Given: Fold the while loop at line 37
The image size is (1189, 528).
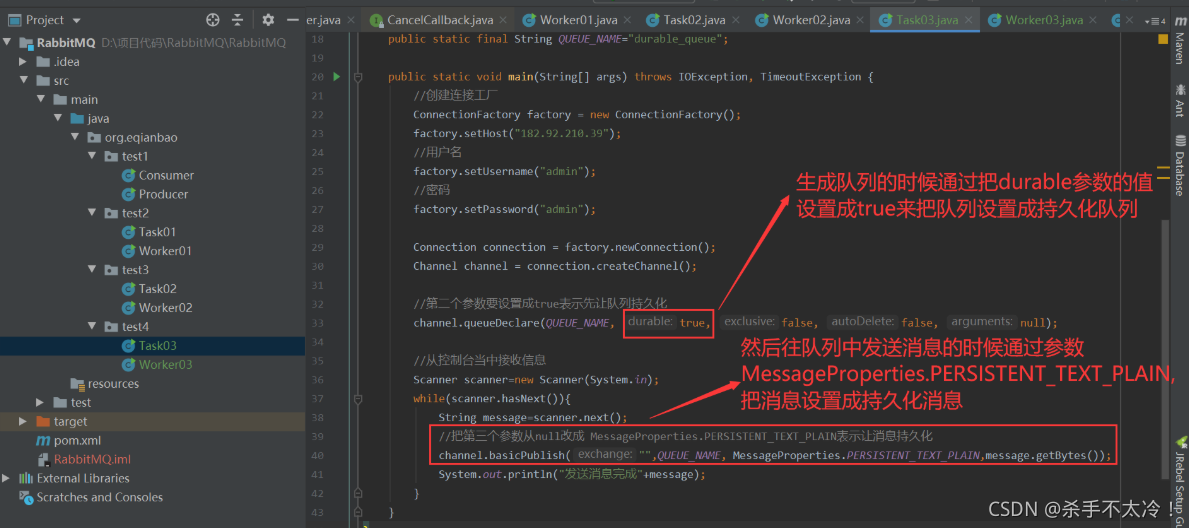Looking at the screenshot, I should pyautogui.click(x=358, y=399).
